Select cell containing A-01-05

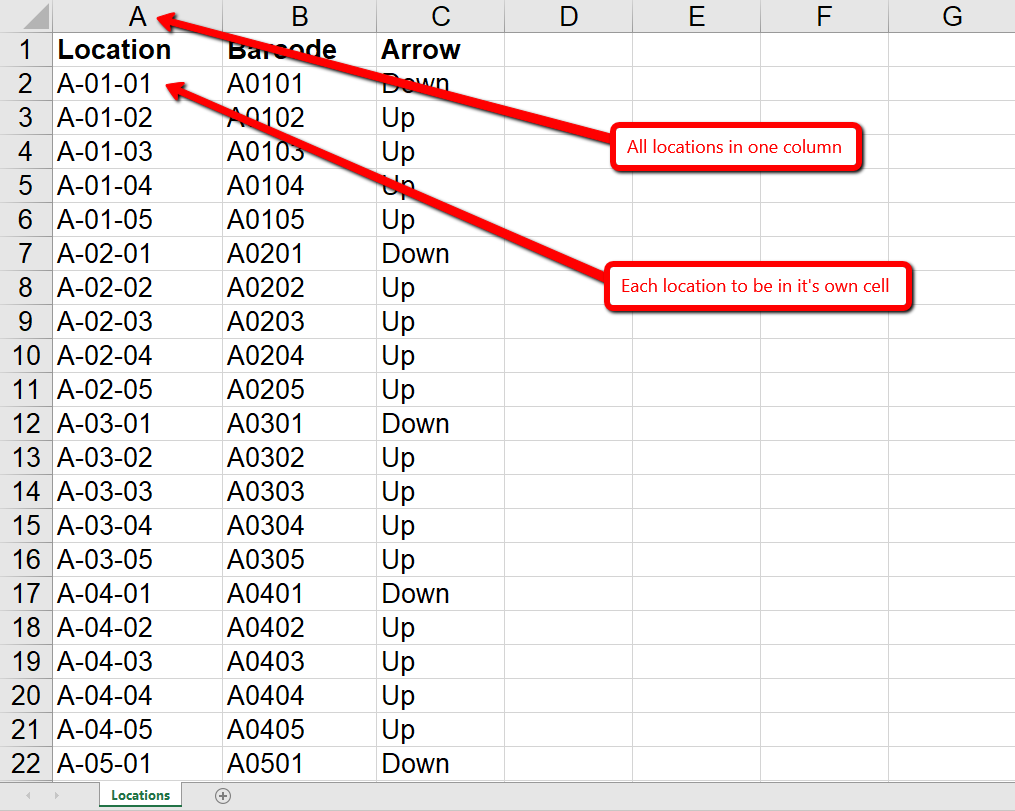click(137, 219)
